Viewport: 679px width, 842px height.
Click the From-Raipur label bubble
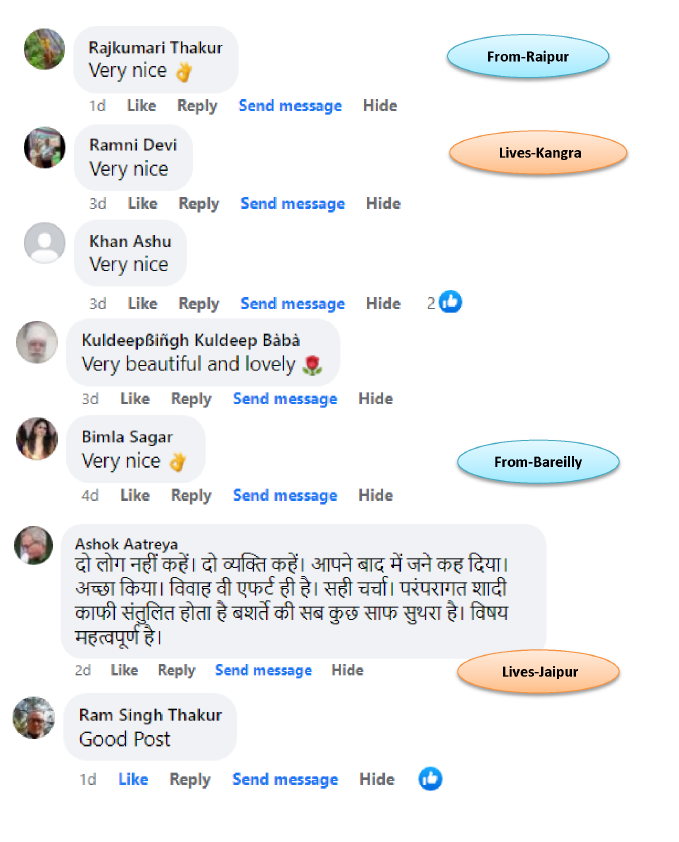[528, 56]
